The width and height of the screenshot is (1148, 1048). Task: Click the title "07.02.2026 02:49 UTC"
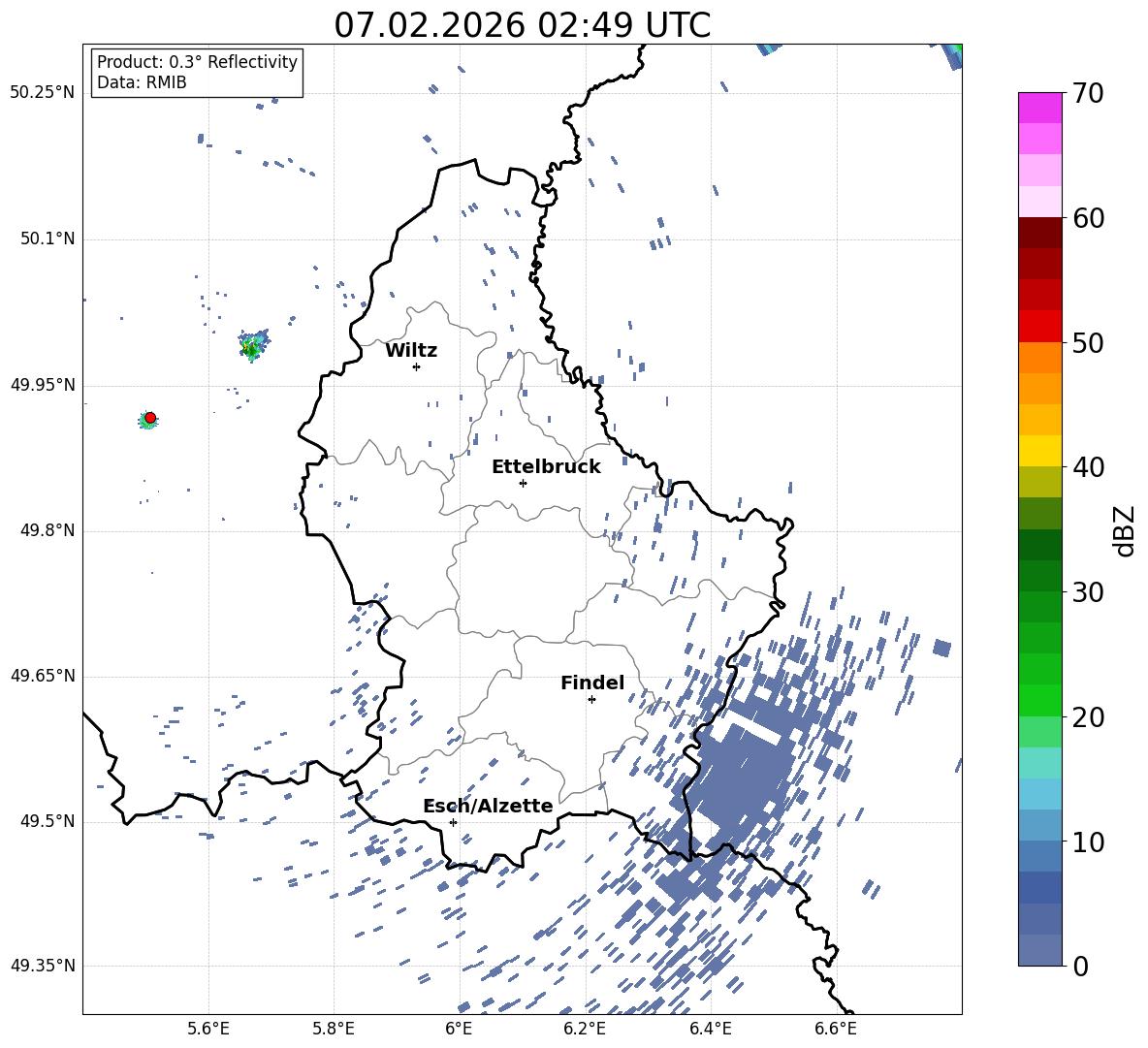tap(522, 25)
